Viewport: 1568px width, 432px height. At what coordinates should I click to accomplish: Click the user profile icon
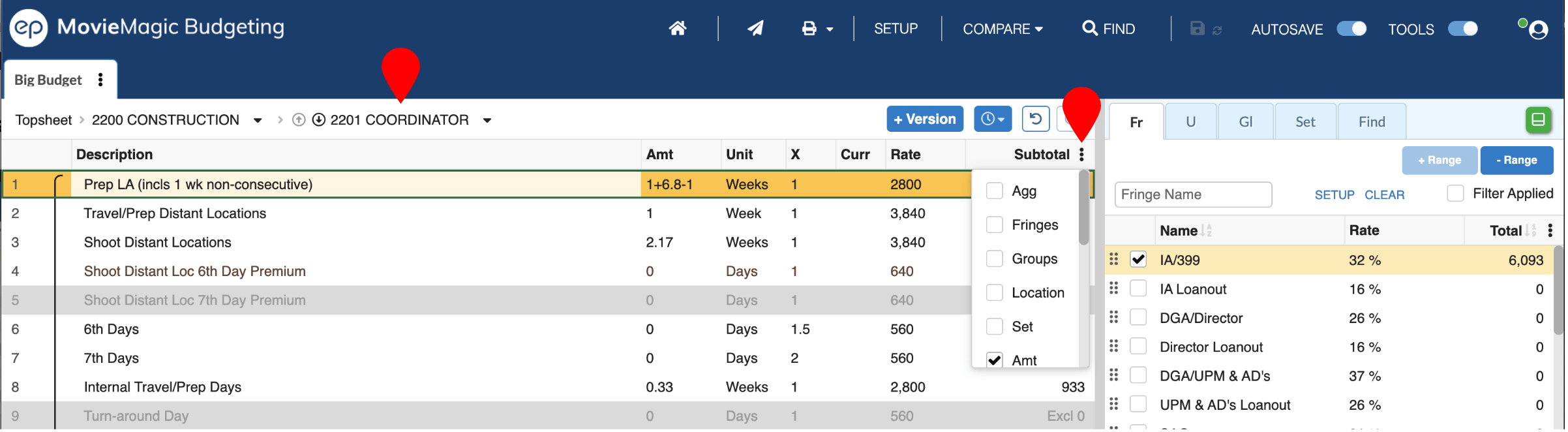coord(1538,30)
